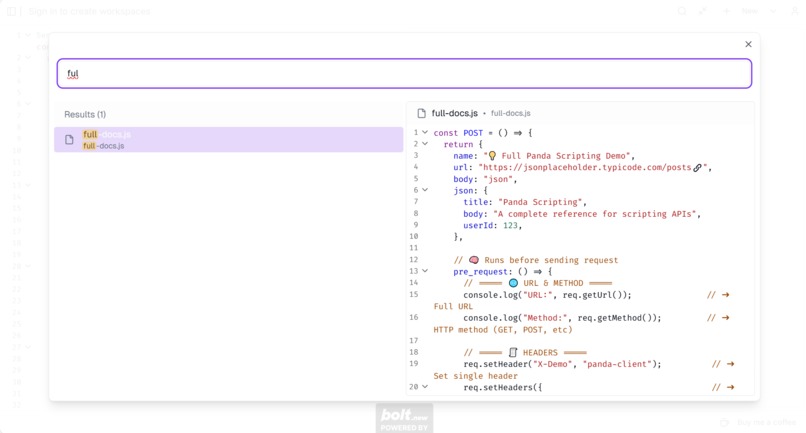Close the search dialog with X
The height and width of the screenshot is (433, 806).
coord(748,44)
